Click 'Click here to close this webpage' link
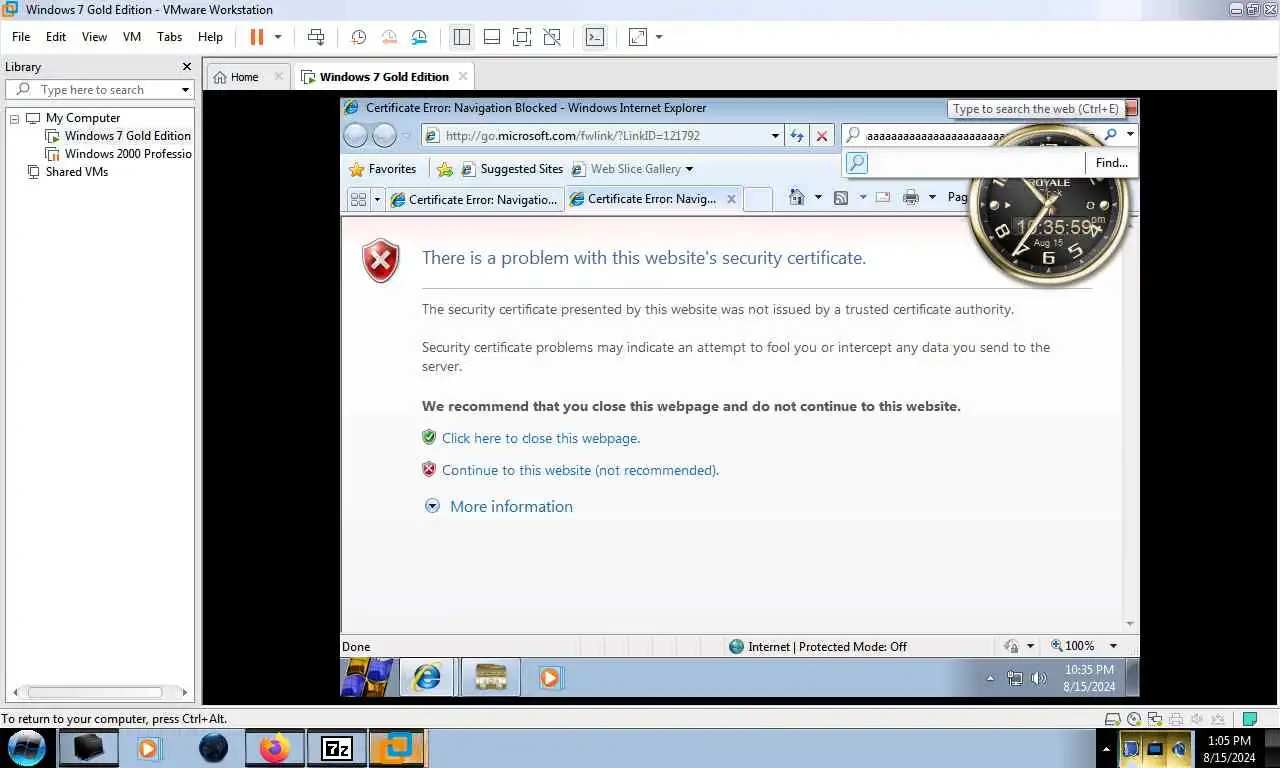The height and width of the screenshot is (768, 1280). point(541,438)
